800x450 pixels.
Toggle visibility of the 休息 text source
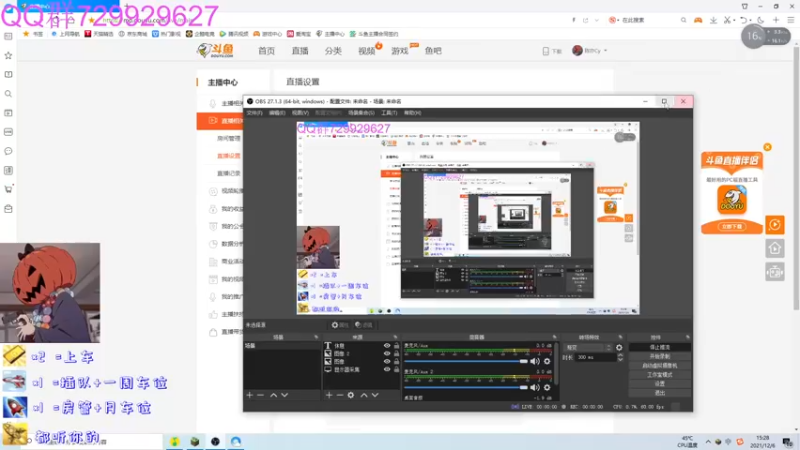(387, 345)
